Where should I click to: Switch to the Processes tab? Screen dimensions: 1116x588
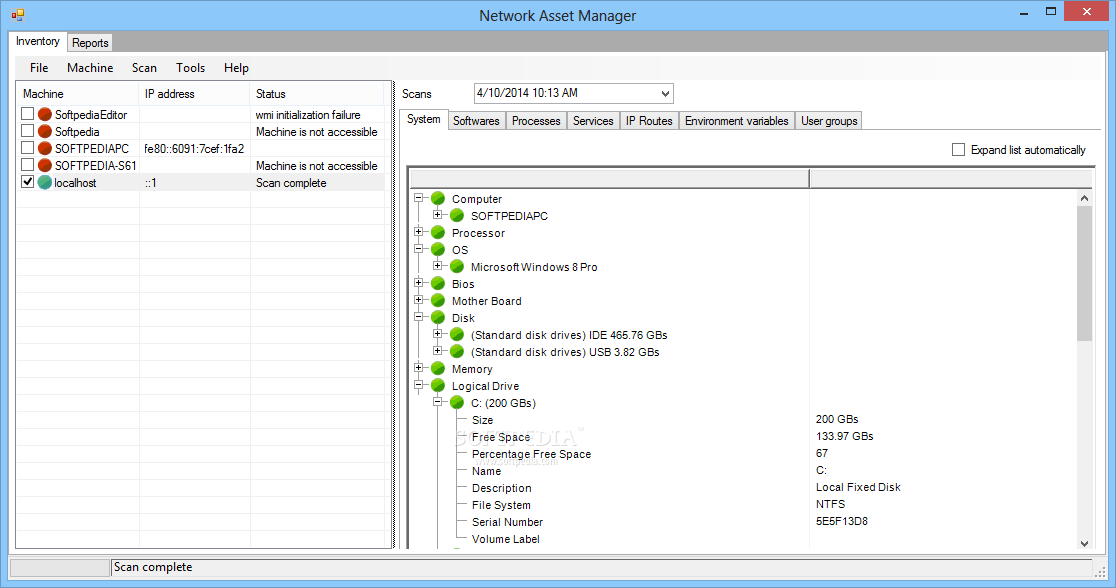[x=536, y=121]
